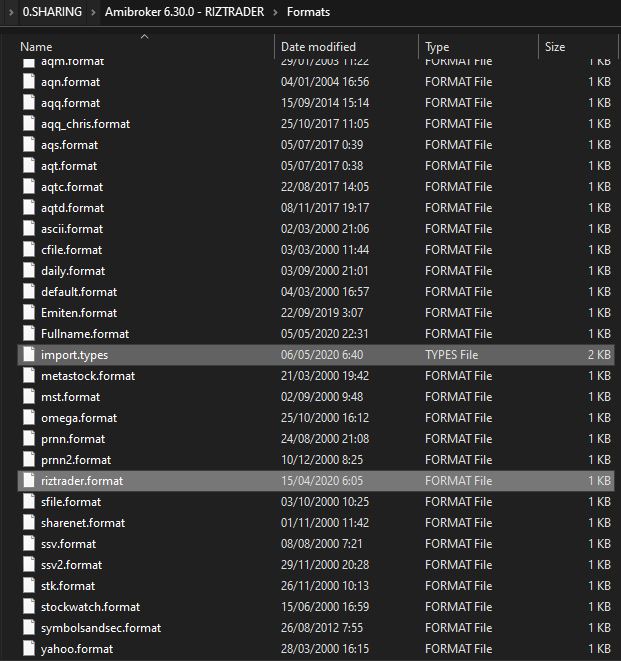The image size is (621, 661).
Task: Expand the chevron before Formats breadcrumb
Action: coord(275,12)
